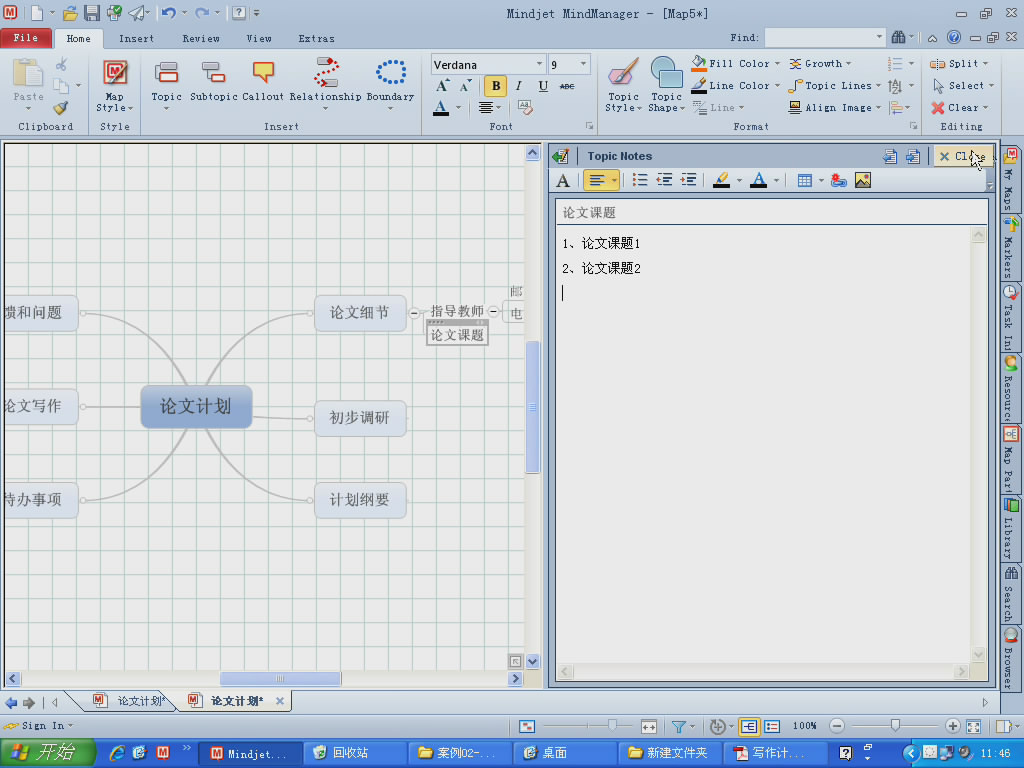Image resolution: width=1024 pixels, height=768 pixels.
Task: Create a new map from quick toolbar
Action: (37, 12)
